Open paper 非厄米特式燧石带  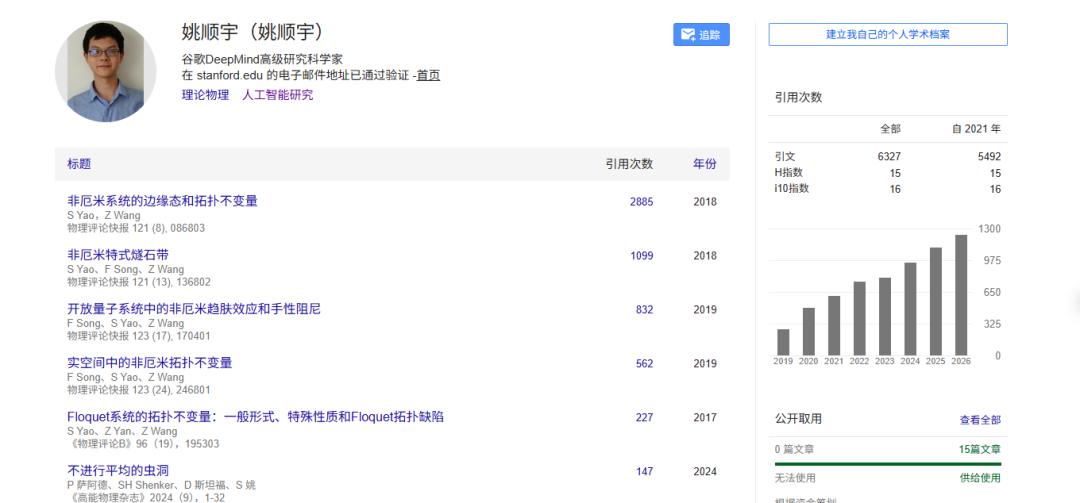click(x=118, y=255)
